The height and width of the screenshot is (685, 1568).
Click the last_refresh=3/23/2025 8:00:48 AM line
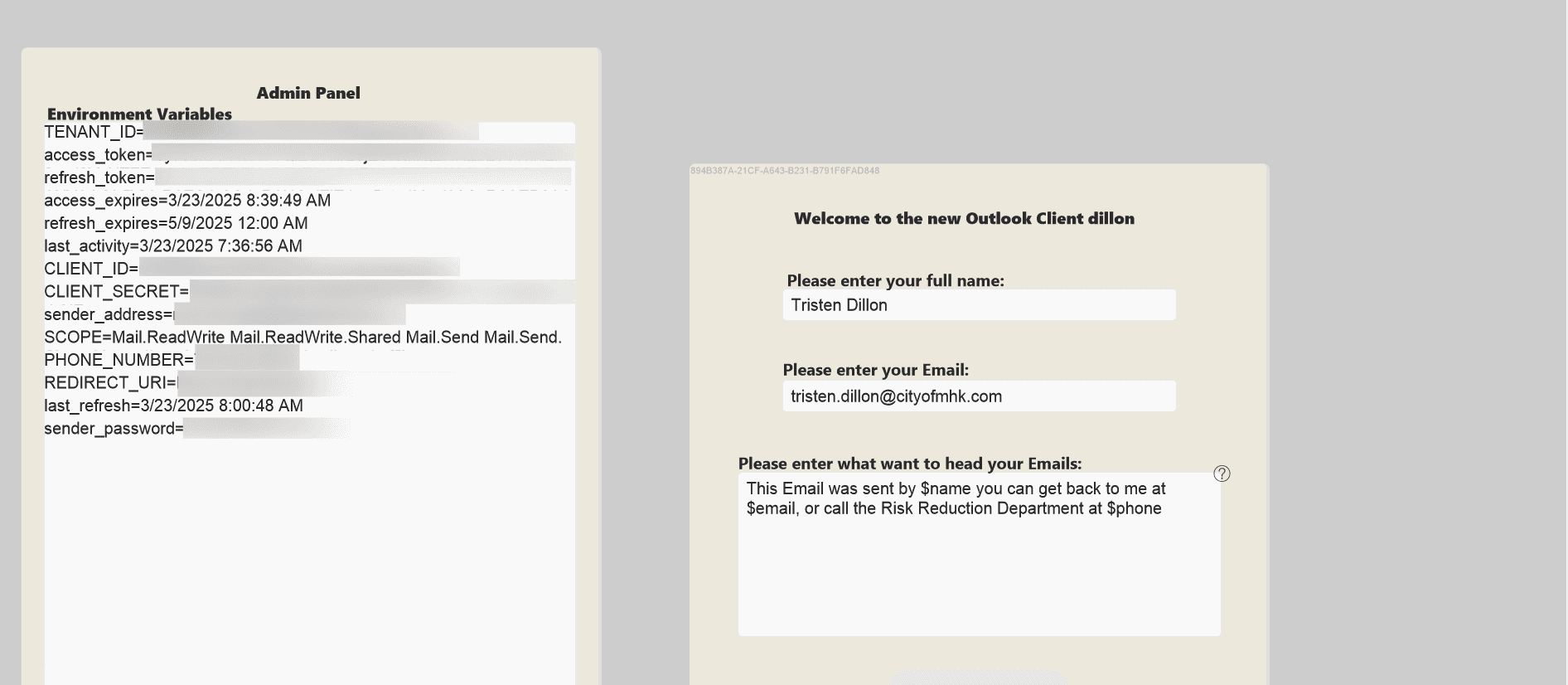(x=173, y=406)
